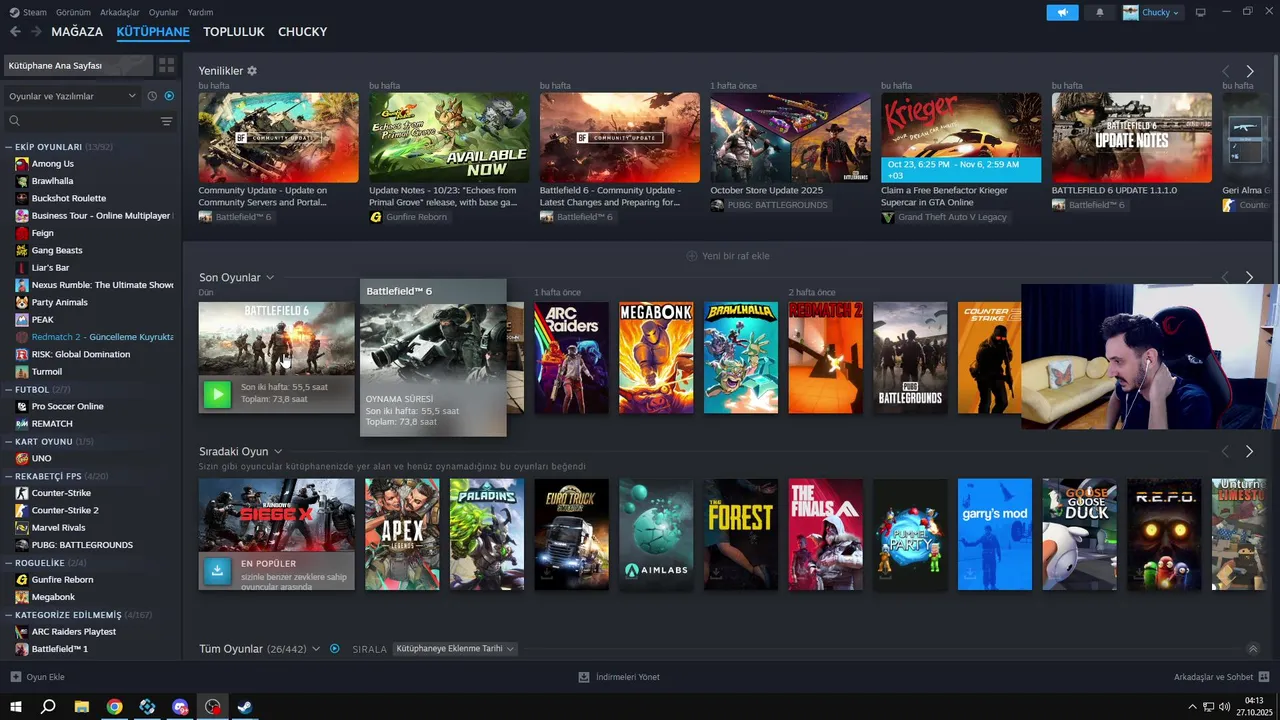Switch to Big Picture monitor icon
This screenshot has height=720, width=1280.
tap(1200, 12)
